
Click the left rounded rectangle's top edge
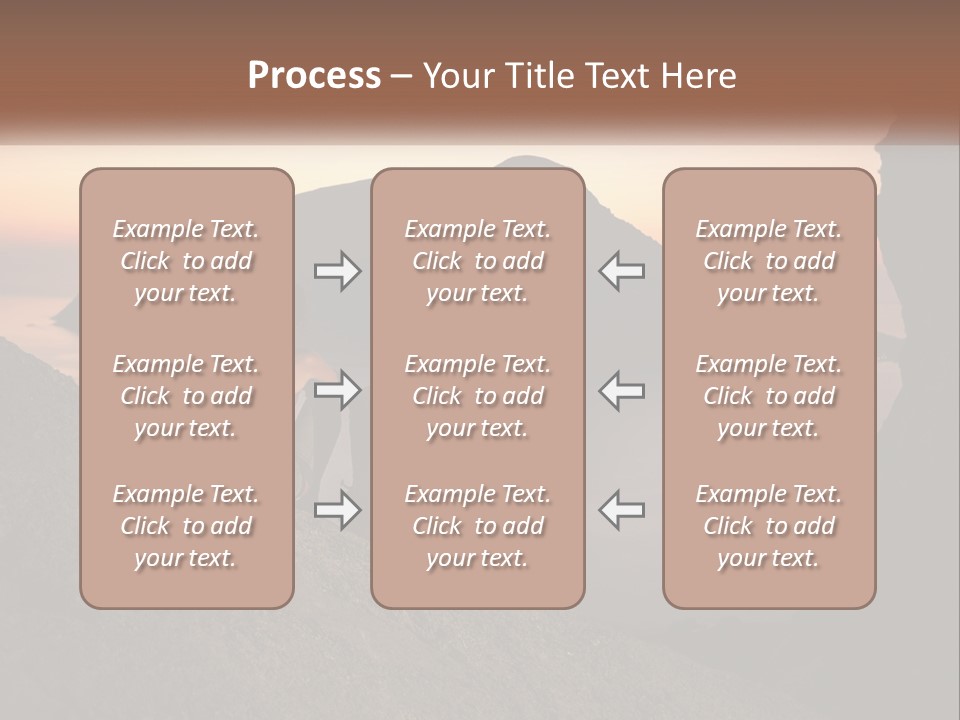[187, 170]
